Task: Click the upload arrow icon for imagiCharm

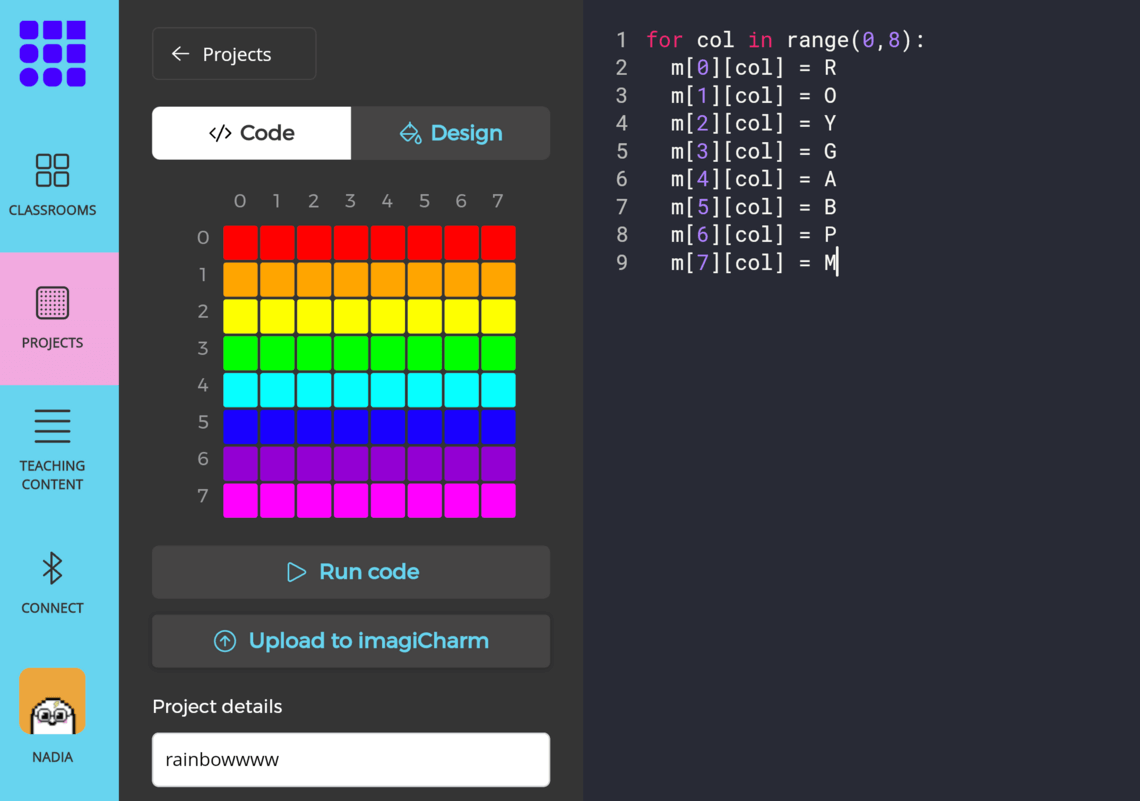Action: point(225,641)
